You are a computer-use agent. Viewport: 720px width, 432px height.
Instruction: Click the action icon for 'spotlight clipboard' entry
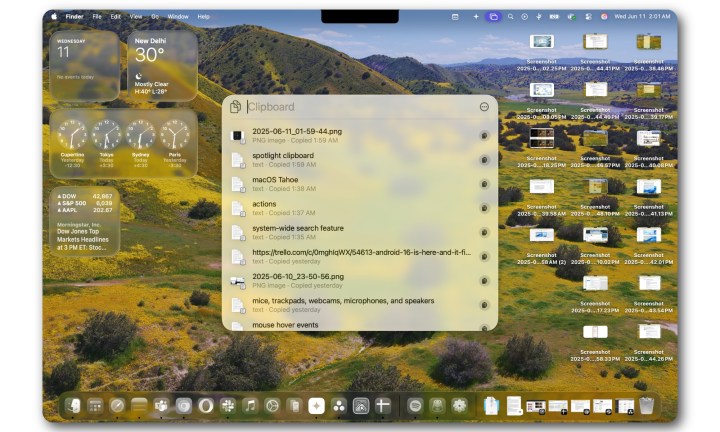click(484, 160)
